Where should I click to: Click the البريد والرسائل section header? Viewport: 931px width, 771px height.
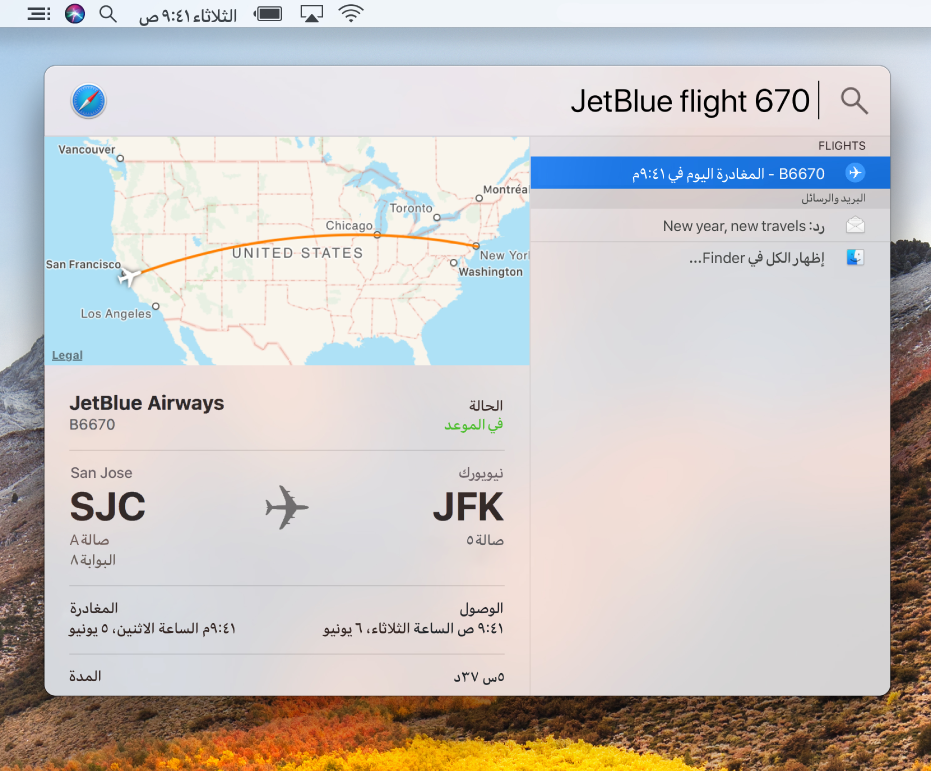tap(833, 199)
